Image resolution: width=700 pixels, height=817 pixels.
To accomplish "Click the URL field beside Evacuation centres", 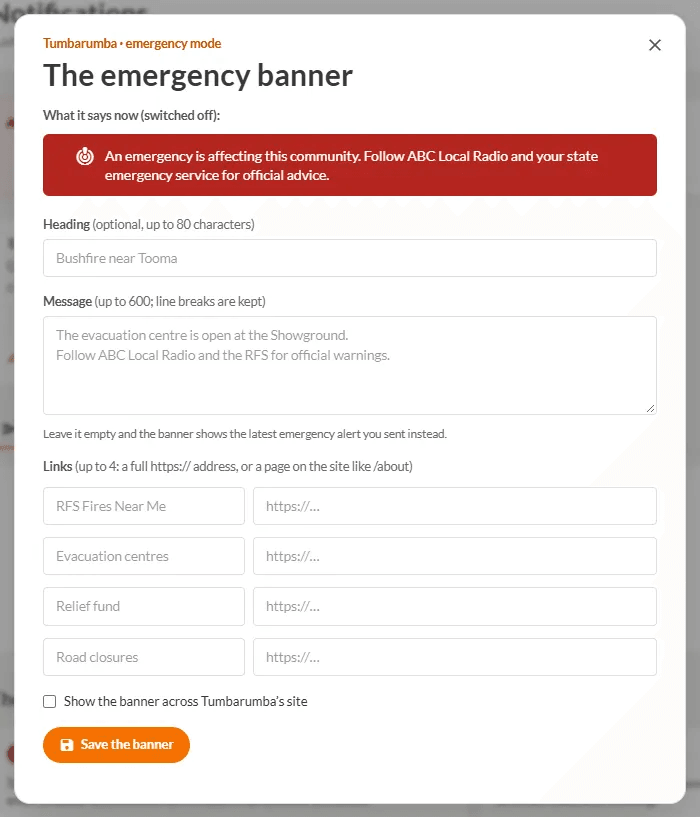I will point(455,556).
